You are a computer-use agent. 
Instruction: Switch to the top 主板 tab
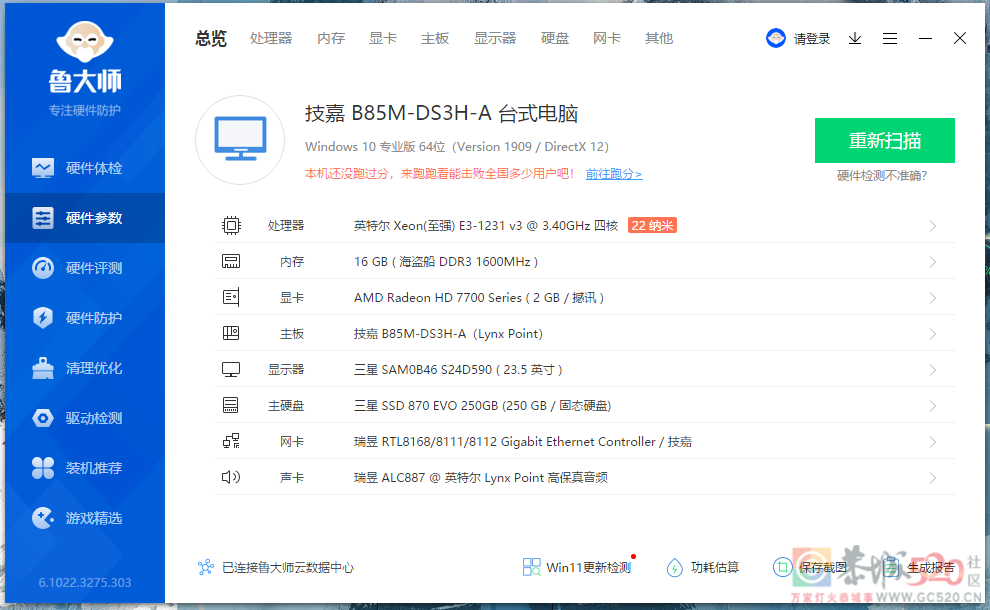[435, 39]
